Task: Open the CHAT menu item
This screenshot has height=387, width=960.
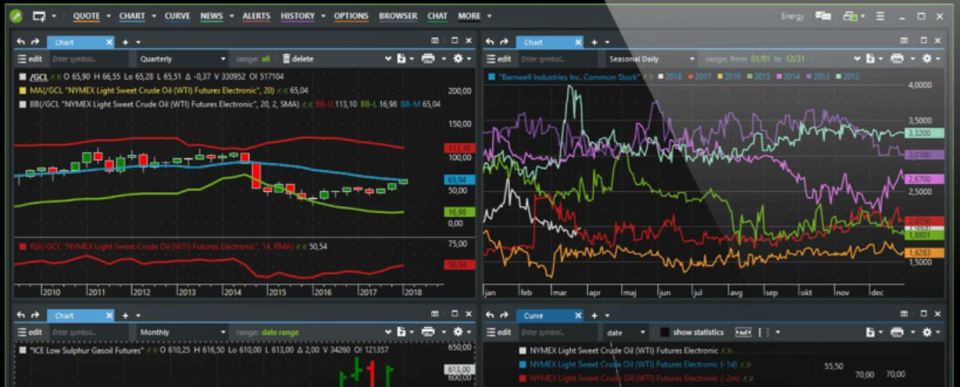Action: click(x=437, y=16)
